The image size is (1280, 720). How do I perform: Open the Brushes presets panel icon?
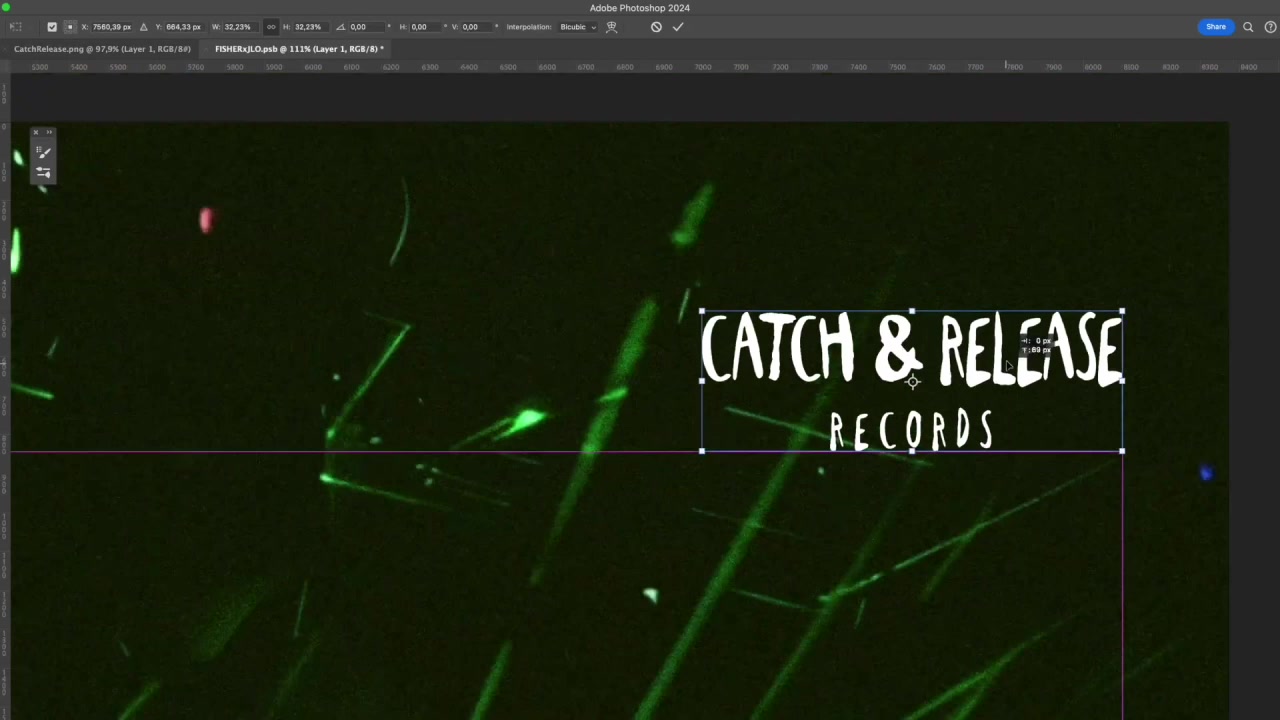43,172
